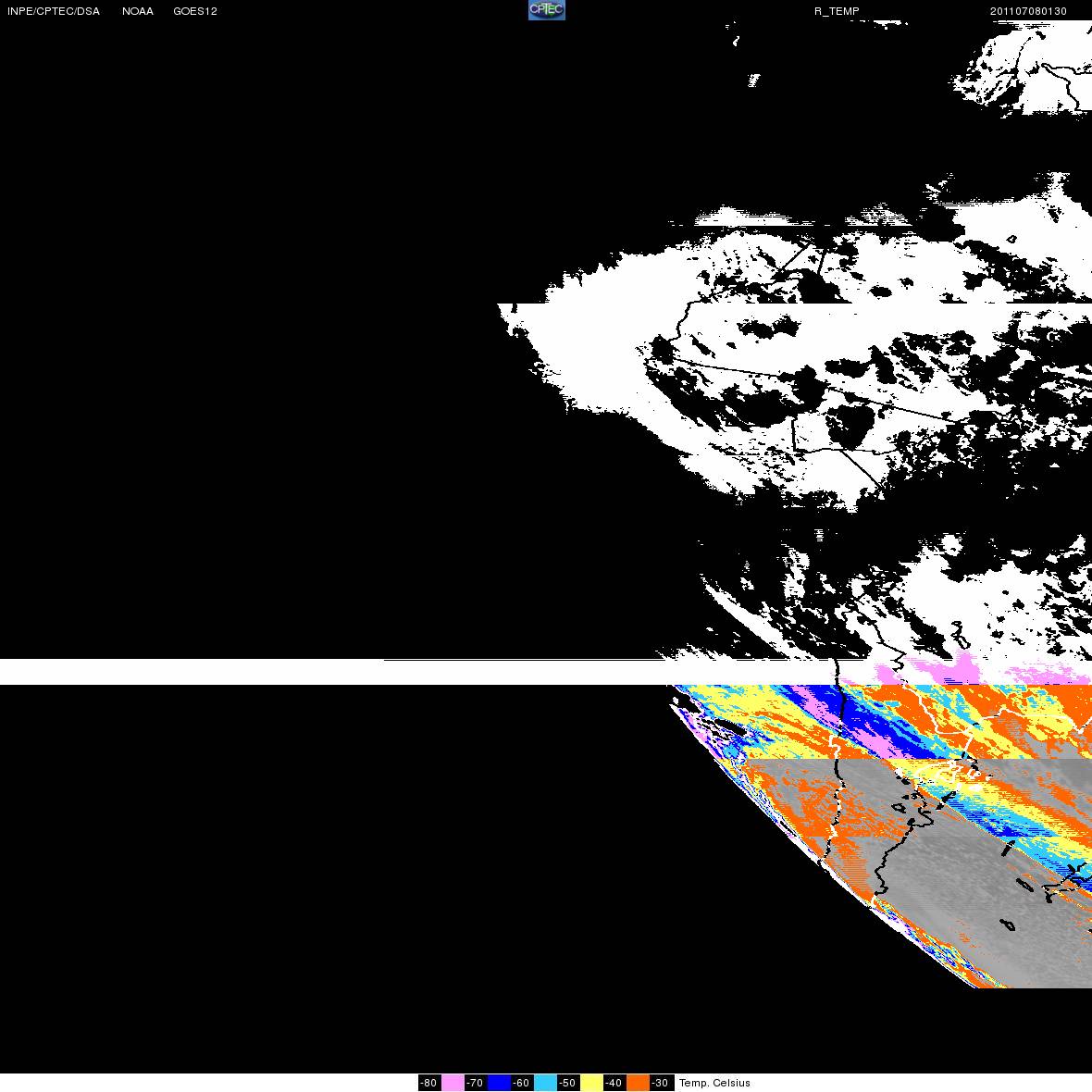Click the 201107080130 timestamp
The height and width of the screenshot is (1092, 1092).
(x=1028, y=11)
